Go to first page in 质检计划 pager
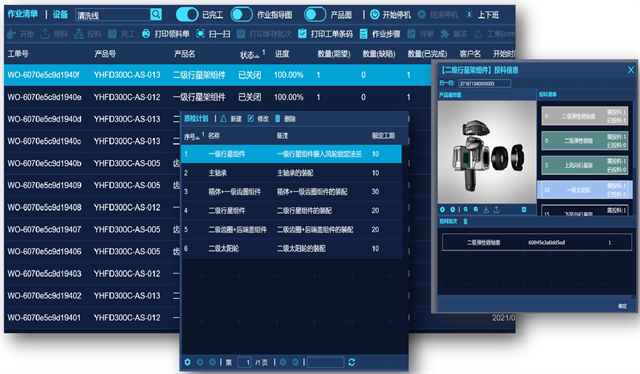Viewport: 640px width, 374px height. point(200,362)
